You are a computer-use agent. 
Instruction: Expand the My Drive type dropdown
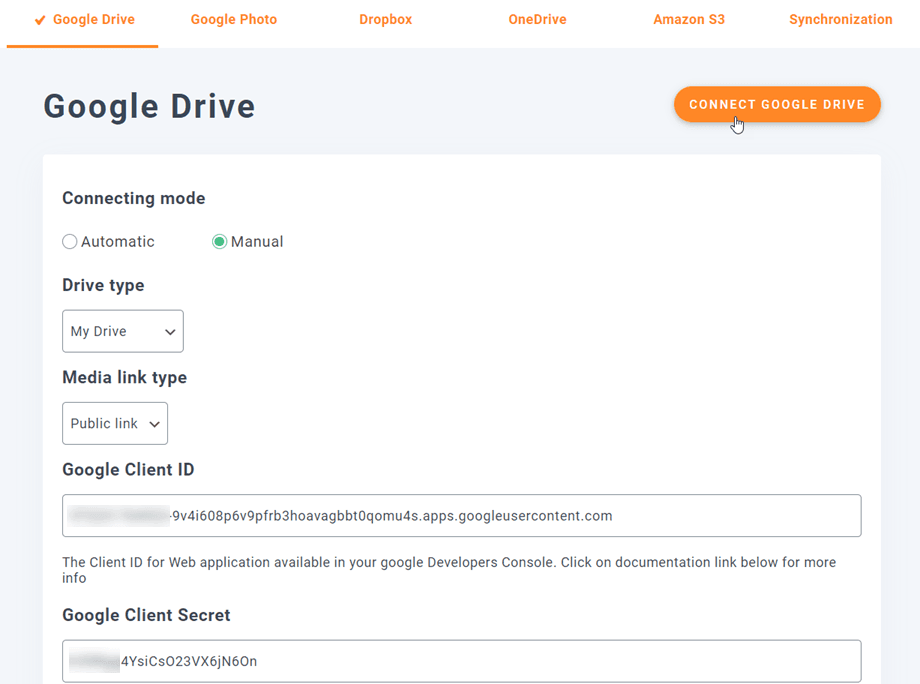(122, 331)
